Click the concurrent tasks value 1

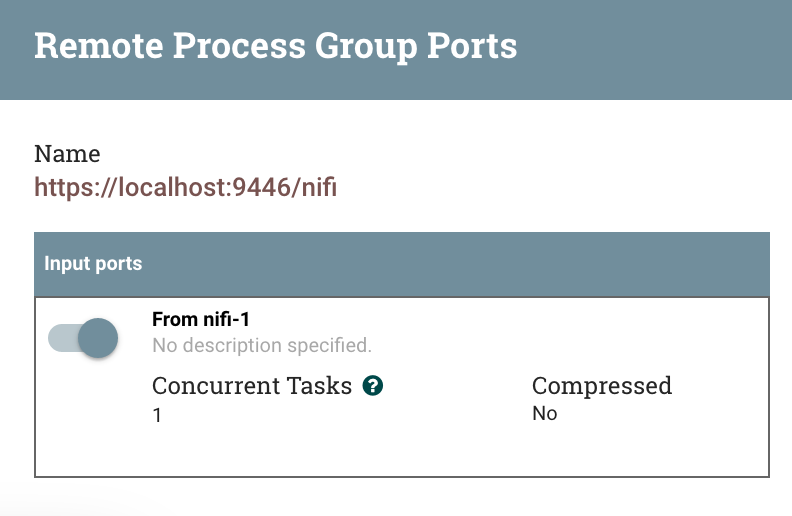[x=157, y=415]
